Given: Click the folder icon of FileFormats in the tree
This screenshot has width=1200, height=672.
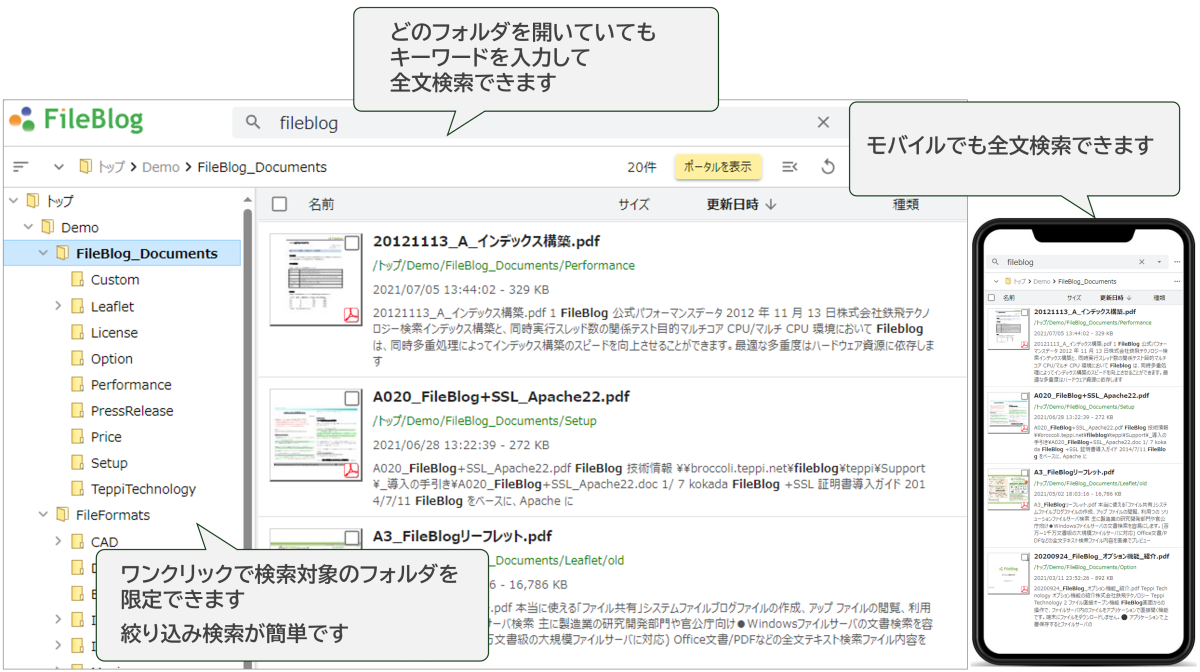Looking at the screenshot, I should click(62, 515).
